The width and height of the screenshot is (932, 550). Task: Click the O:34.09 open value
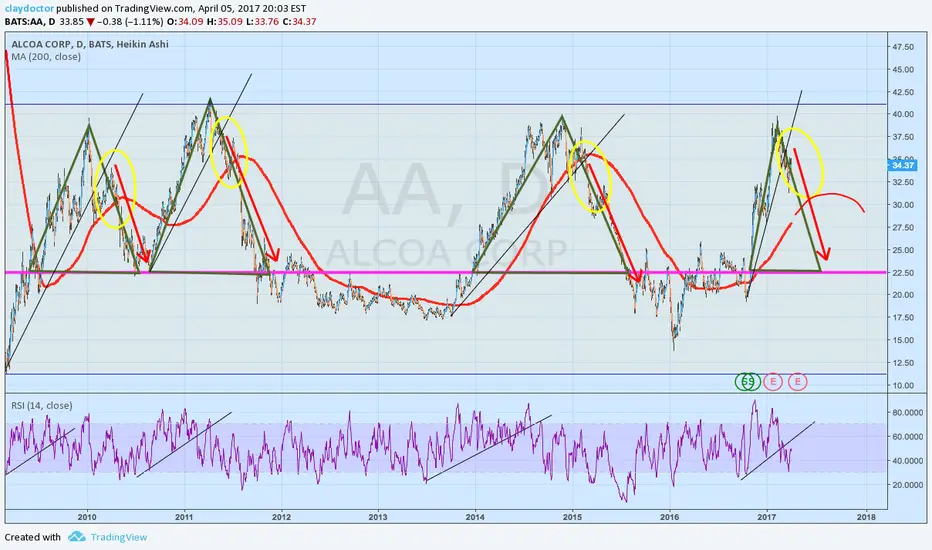[184, 21]
